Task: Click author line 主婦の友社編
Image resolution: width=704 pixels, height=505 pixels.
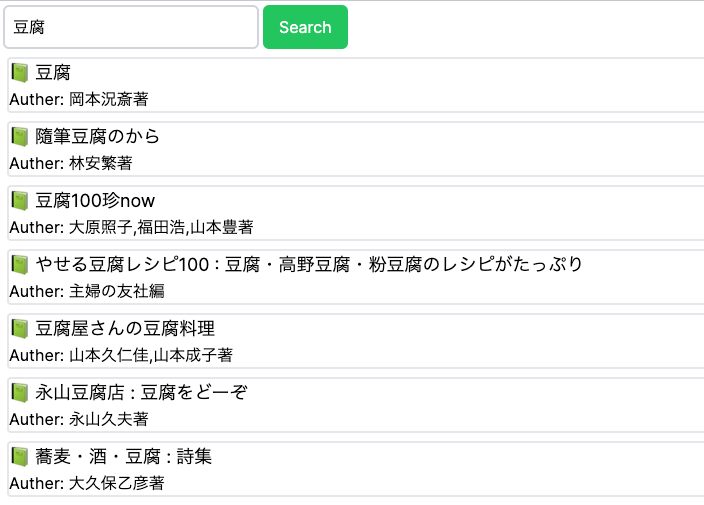Action: click(87, 291)
